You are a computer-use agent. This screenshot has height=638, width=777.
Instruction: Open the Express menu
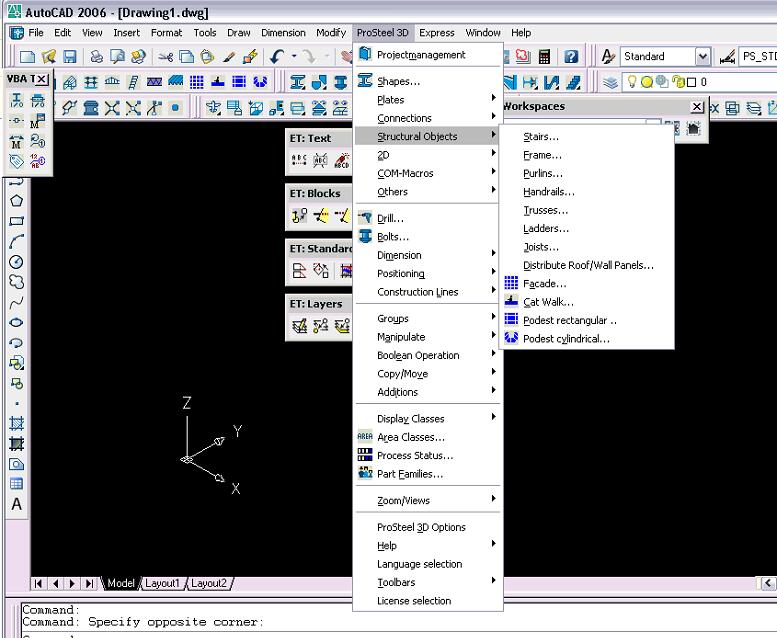[x=437, y=33]
